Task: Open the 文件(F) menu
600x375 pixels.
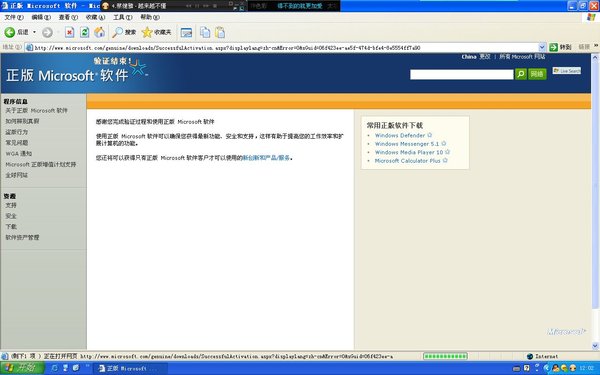Action: click(x=14, y=17)
